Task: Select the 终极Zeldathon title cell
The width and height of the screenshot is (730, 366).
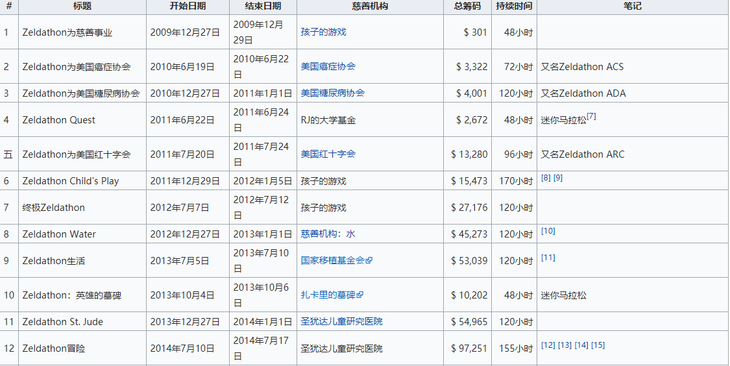Action: click(82, 207)
